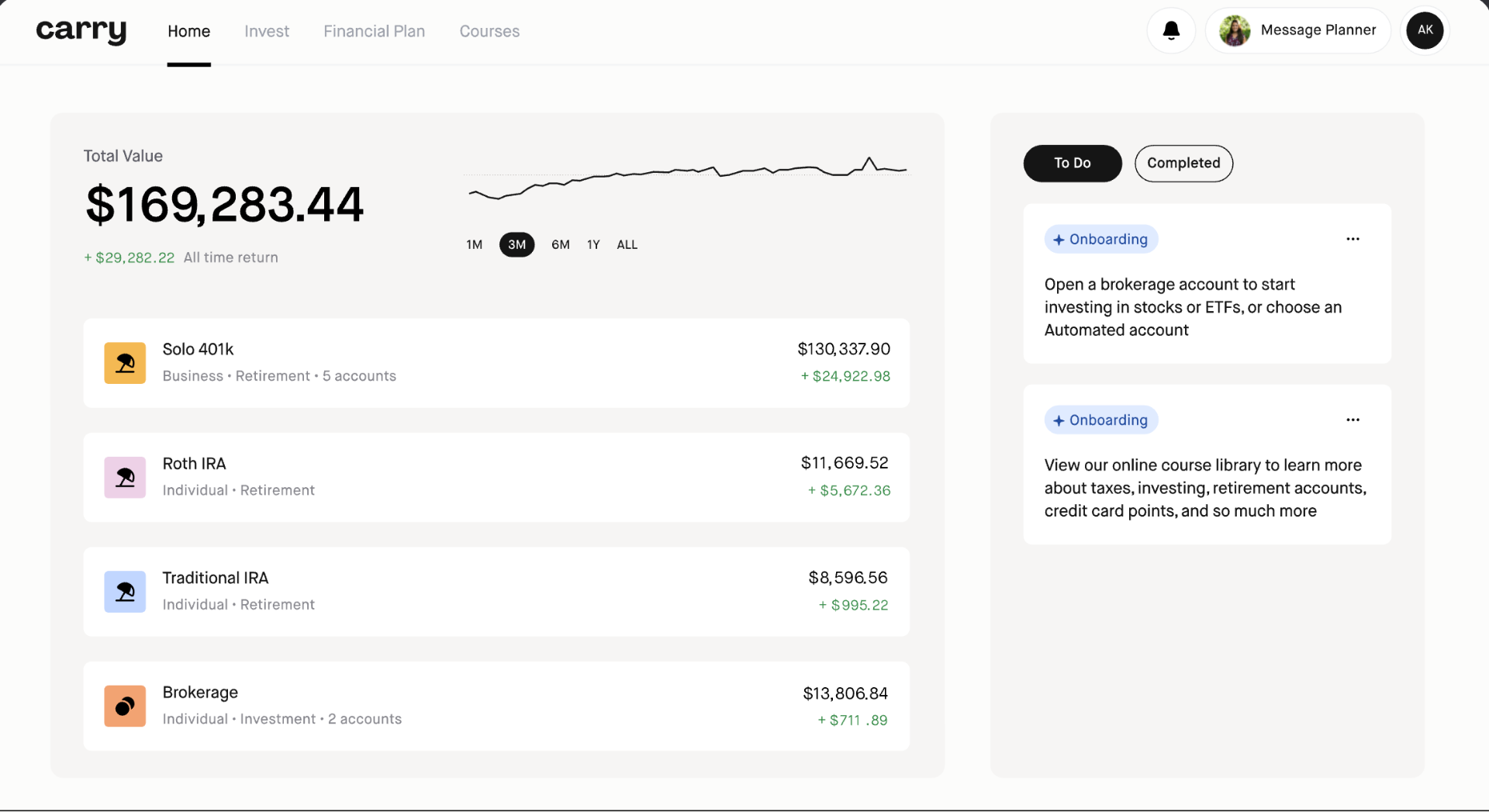Image resolution: width=1489 pixels, height=812 pixels.
Task: Open the Courses page
Action: (489, 31)
